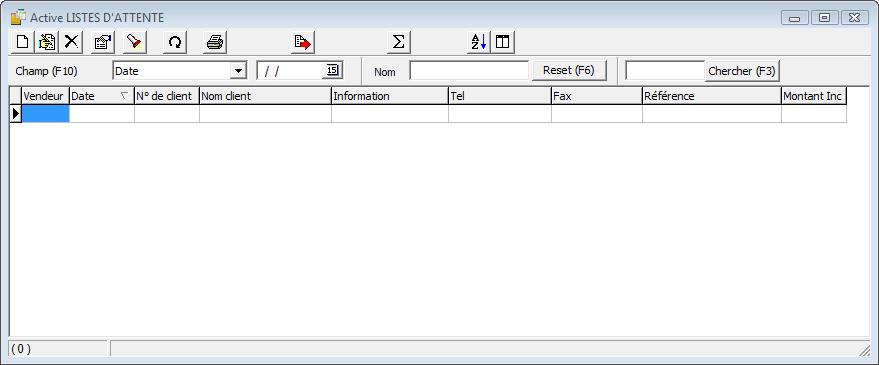Close the LISTES D'ATTENTE window
879x365 pixels.
[854, 18]
